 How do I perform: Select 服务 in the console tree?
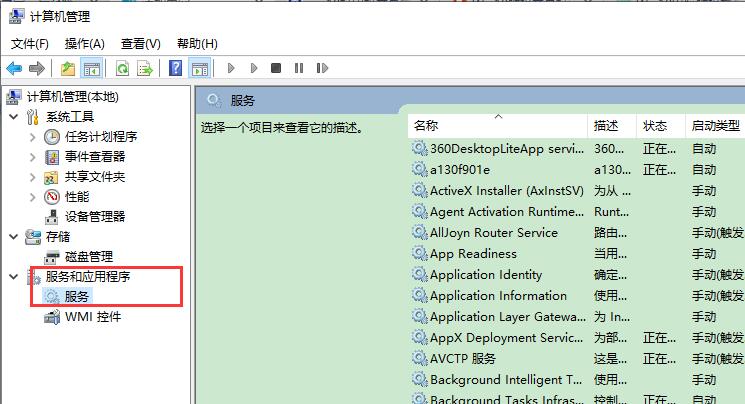pos(76,297)
